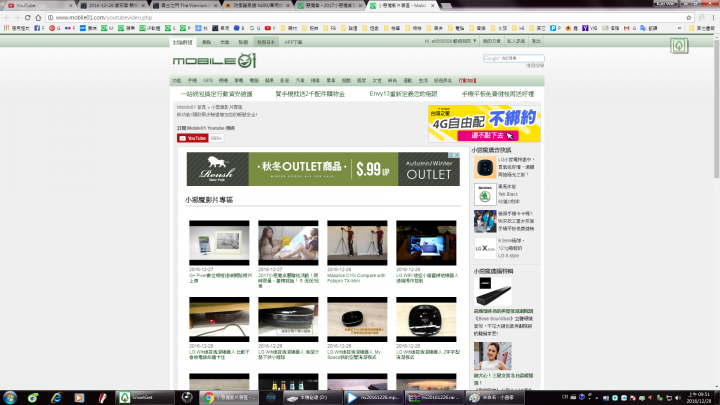Viewport: 720px width, 405px height.
Task: Switch to the X400 tab
Action: tap(258, 6)
